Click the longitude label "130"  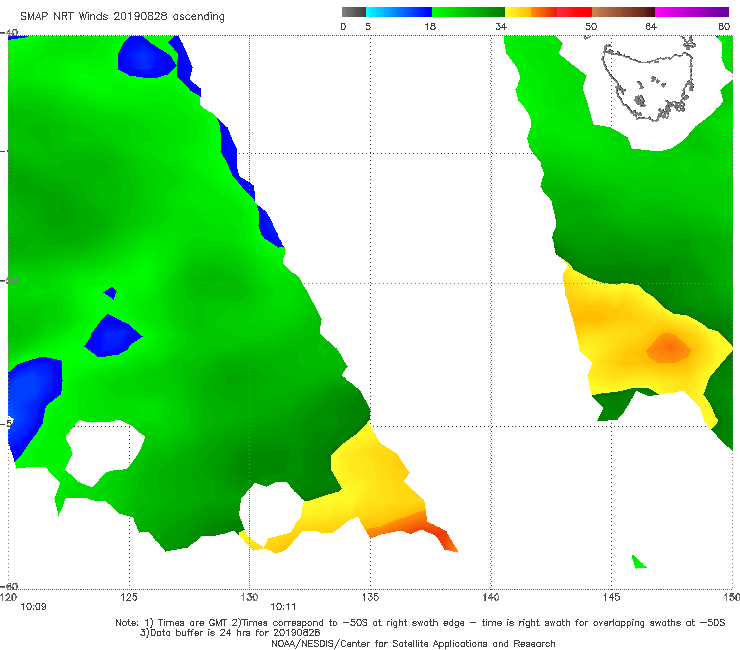coord(249,597)
